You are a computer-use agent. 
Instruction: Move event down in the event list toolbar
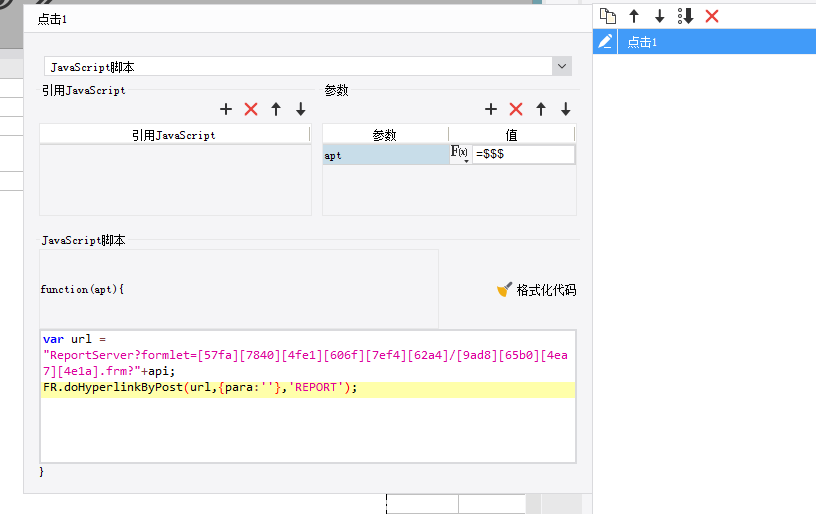pyautogui.click(x=659, y=16)
